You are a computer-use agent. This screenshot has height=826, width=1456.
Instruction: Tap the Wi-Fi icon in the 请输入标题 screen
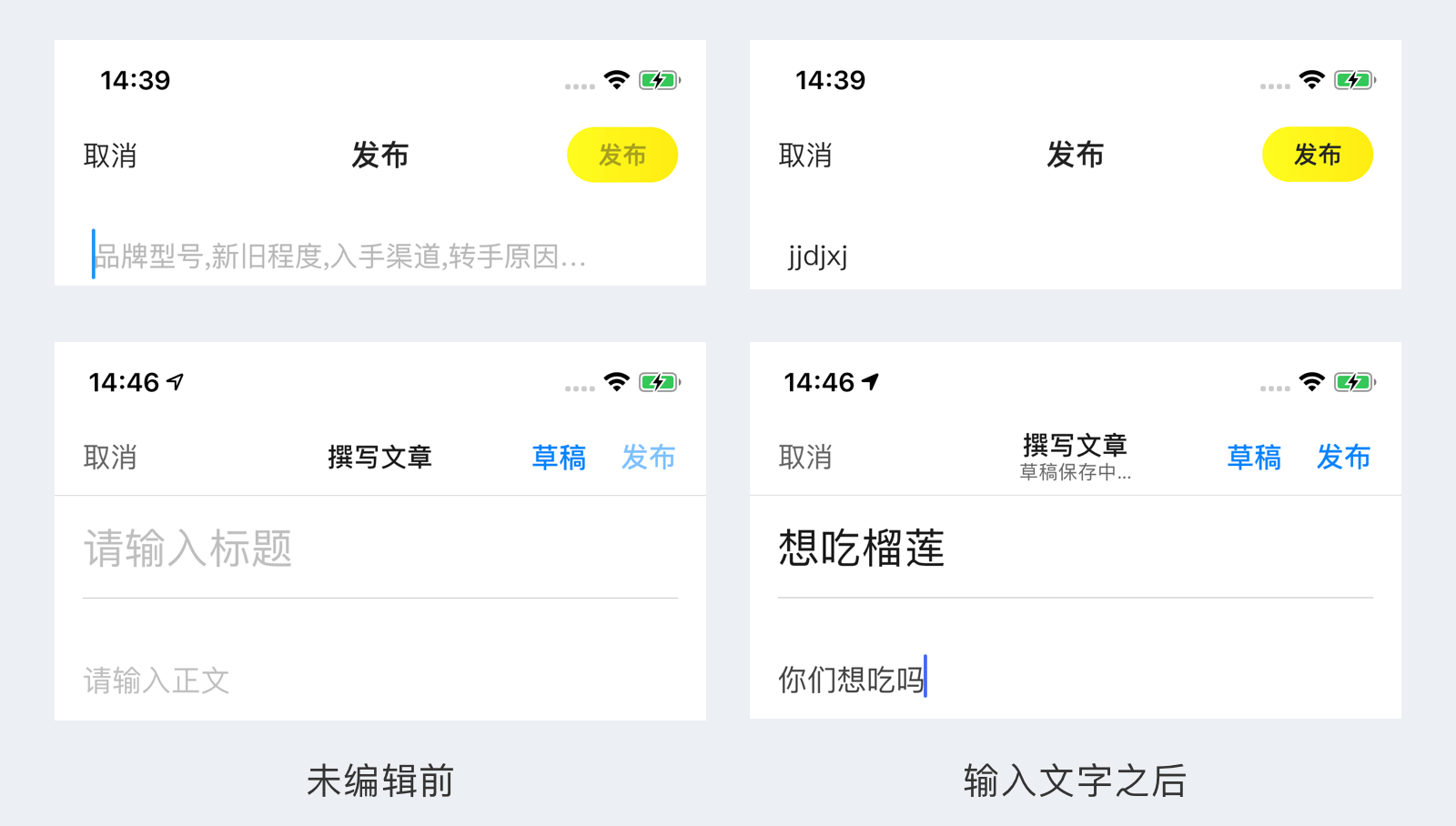pyautogui.click(x=617, y=382)
